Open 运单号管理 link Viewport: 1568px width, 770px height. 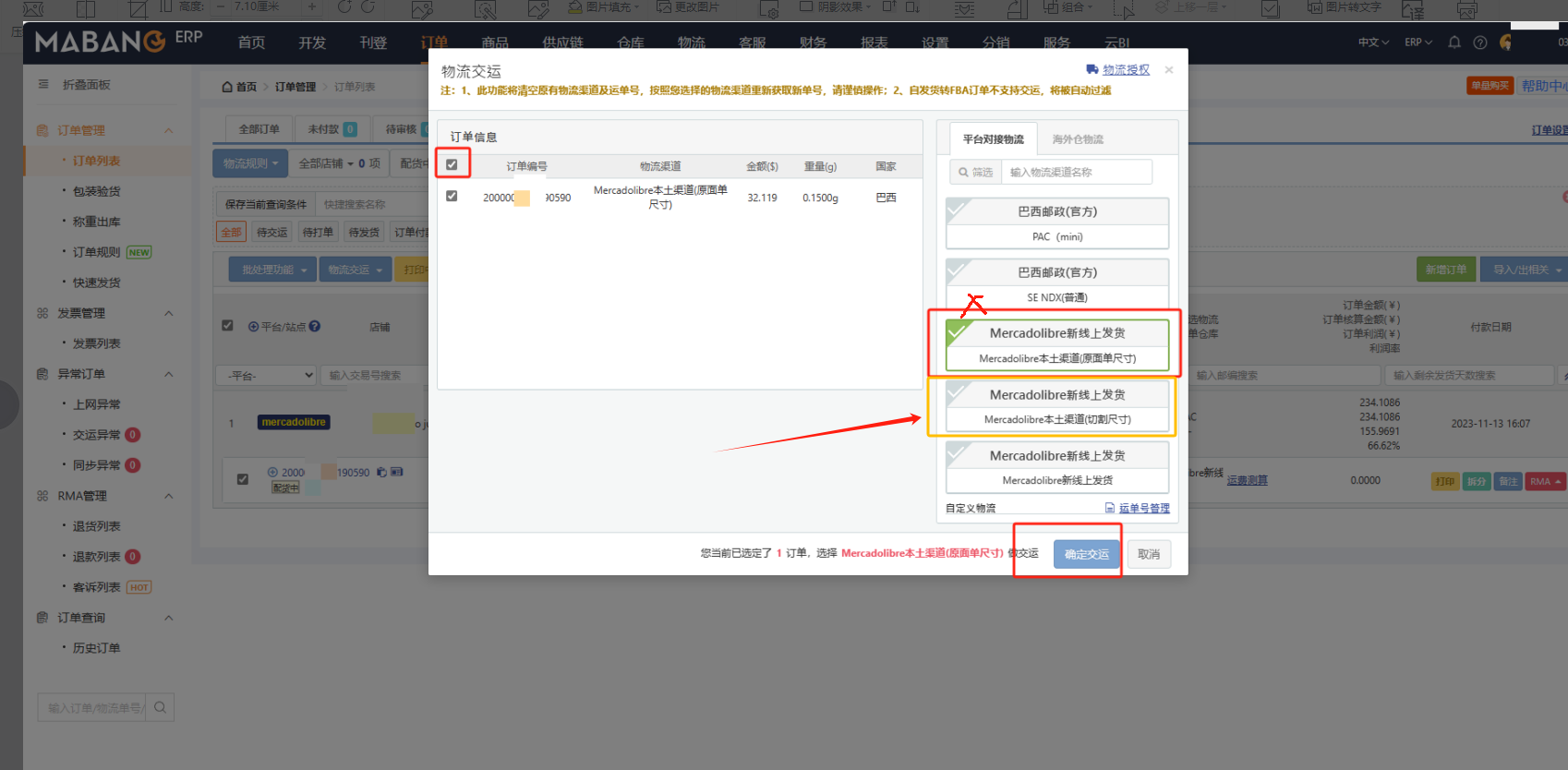1144,508
